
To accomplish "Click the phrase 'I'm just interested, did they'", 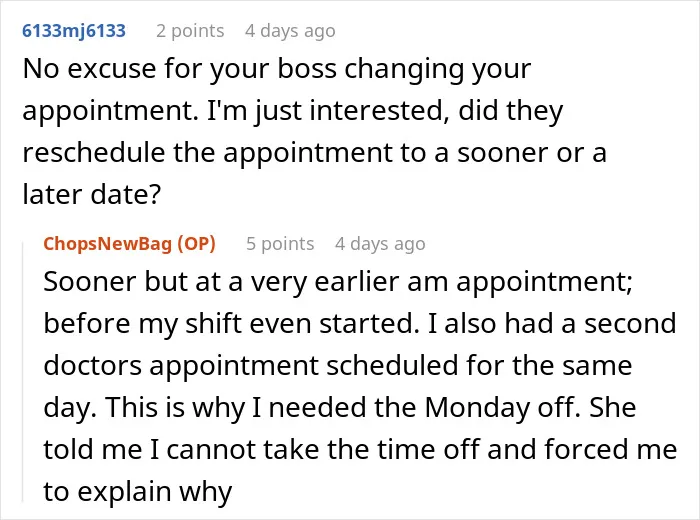I will [385, 111].
